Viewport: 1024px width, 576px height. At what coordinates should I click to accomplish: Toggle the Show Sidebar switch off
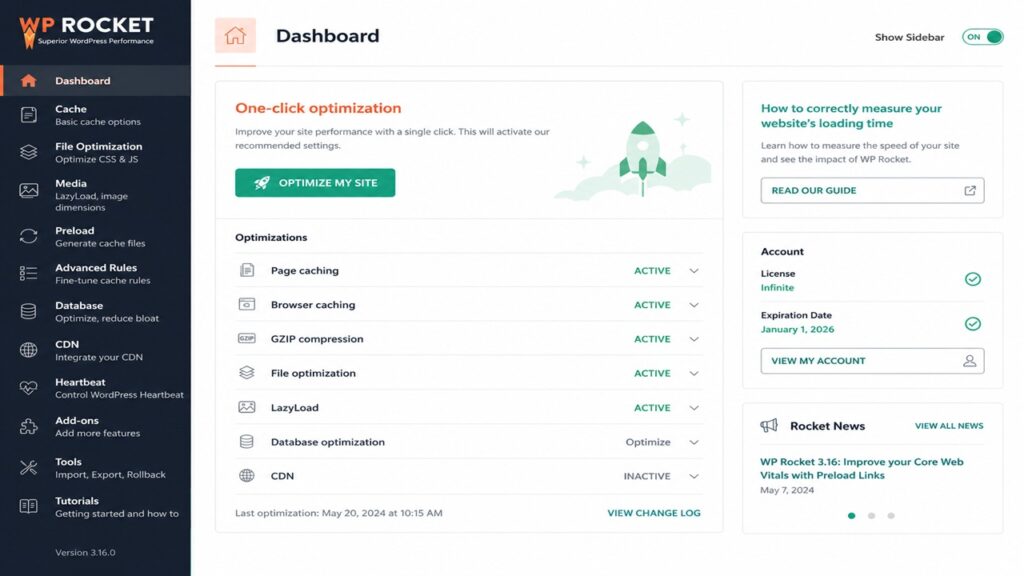[982, 37]
